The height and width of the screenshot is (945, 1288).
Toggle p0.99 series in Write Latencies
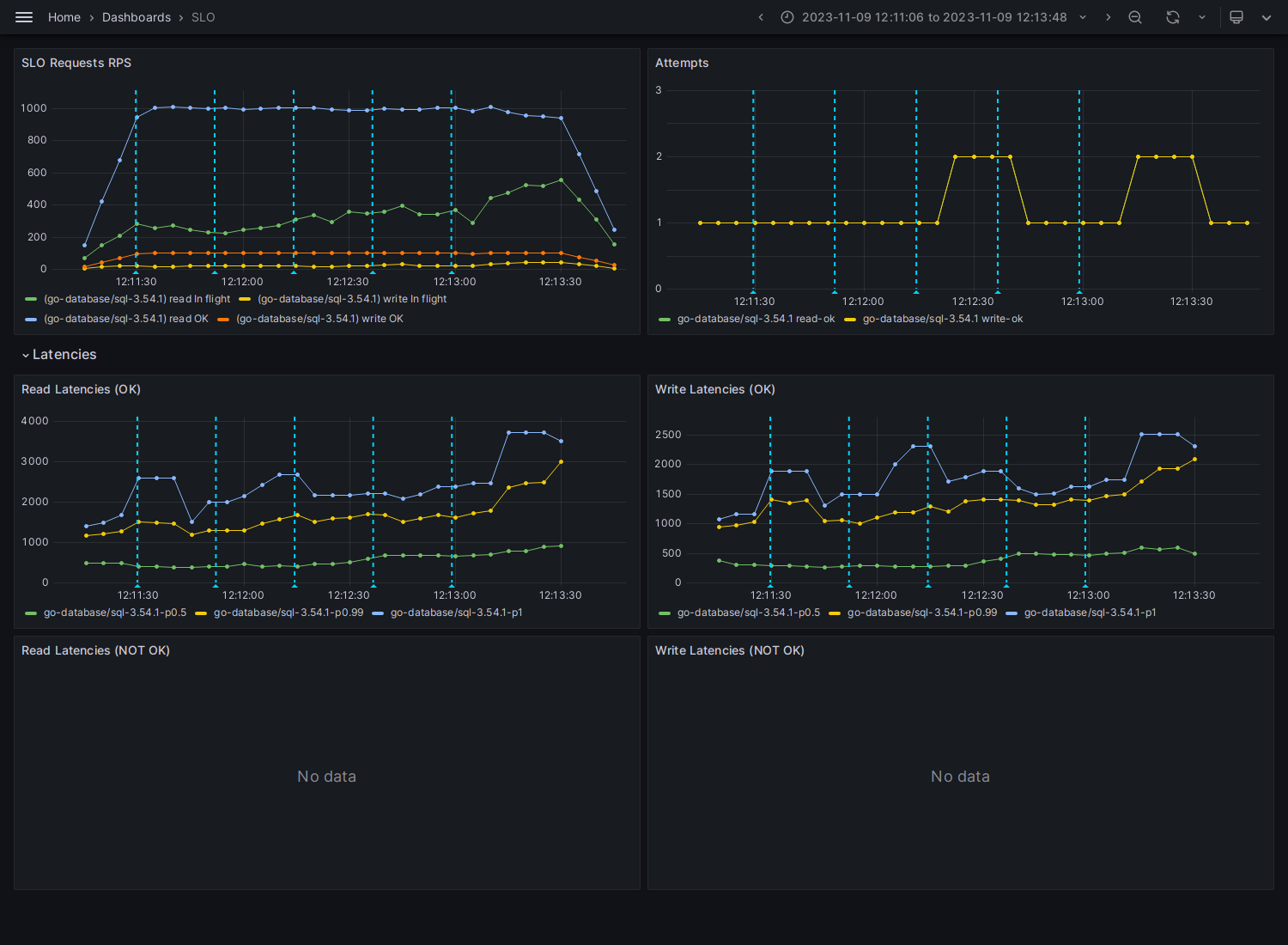tap(922, 613)
